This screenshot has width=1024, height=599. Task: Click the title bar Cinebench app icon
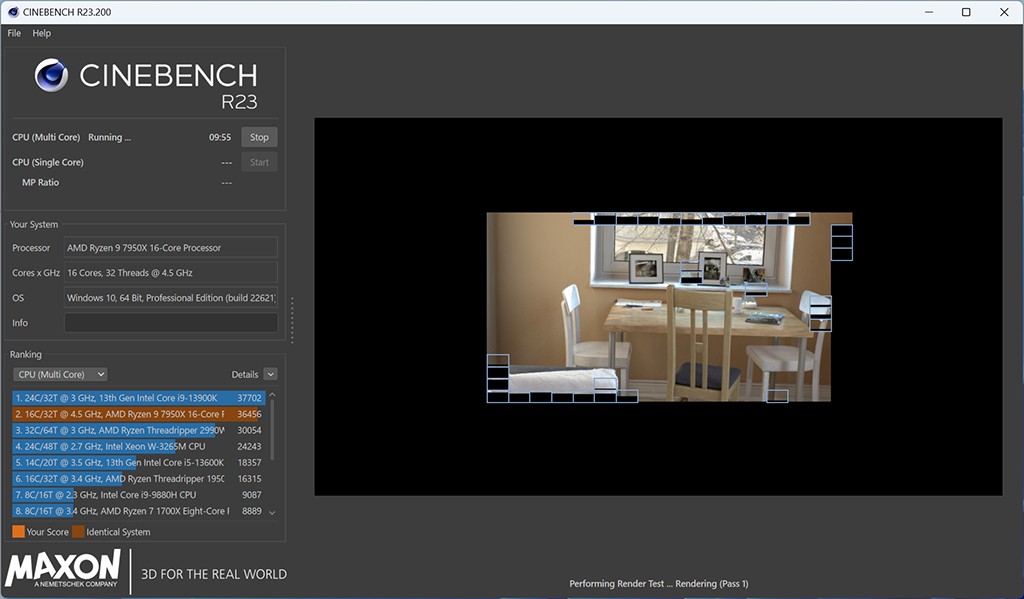(12, 12)
